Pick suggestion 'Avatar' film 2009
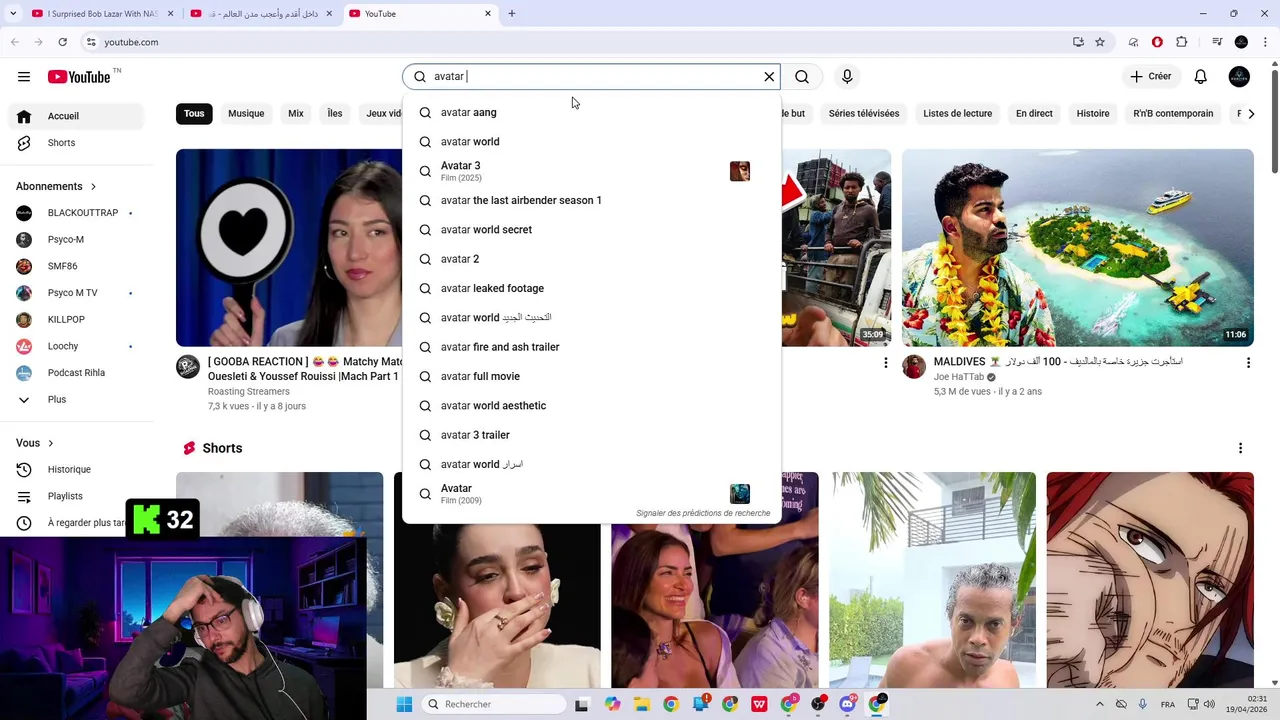Viewport: 1280px width, 720px height. pos(591,494)
